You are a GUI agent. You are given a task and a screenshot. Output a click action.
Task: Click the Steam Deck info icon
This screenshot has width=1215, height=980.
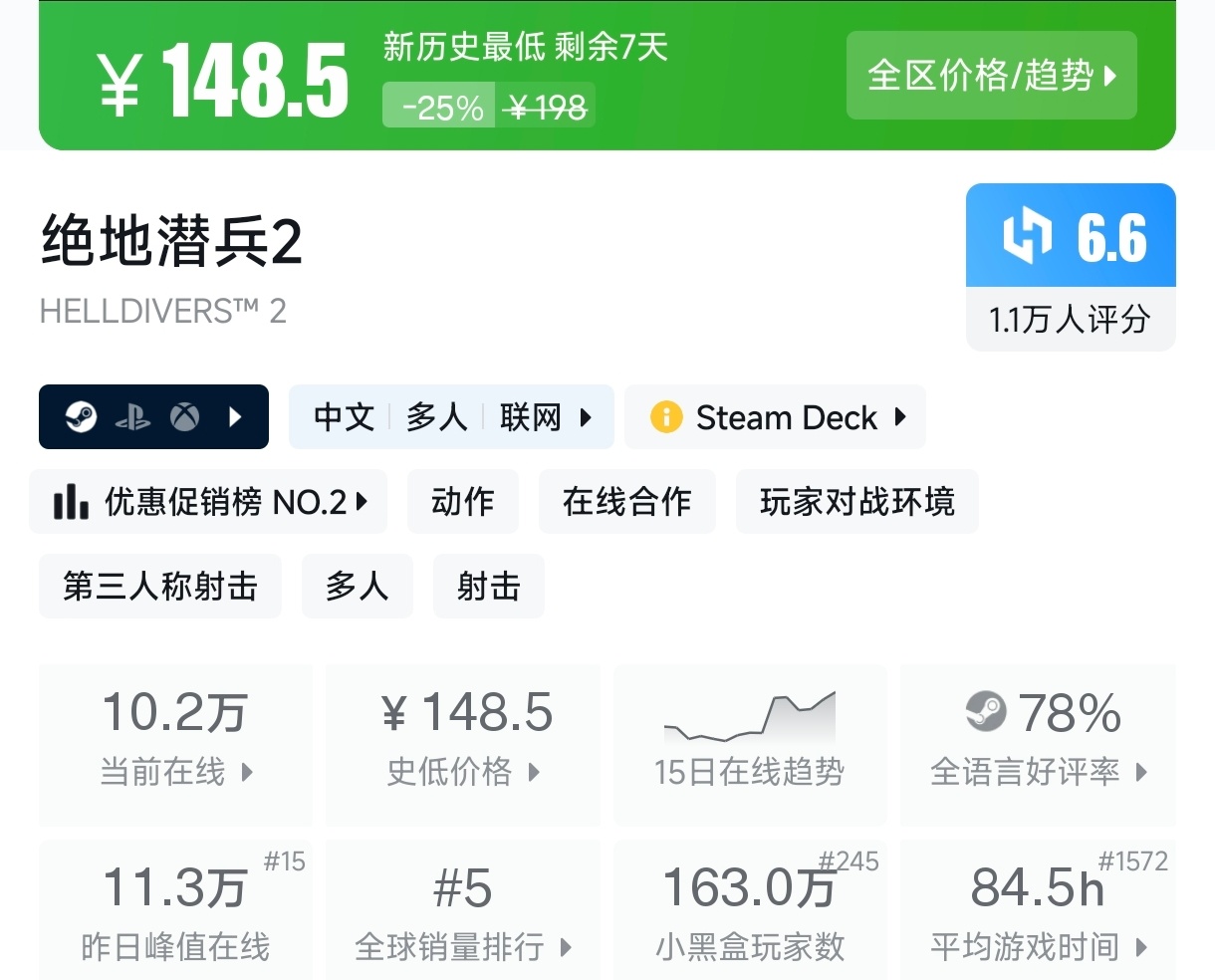click(665, 417)
